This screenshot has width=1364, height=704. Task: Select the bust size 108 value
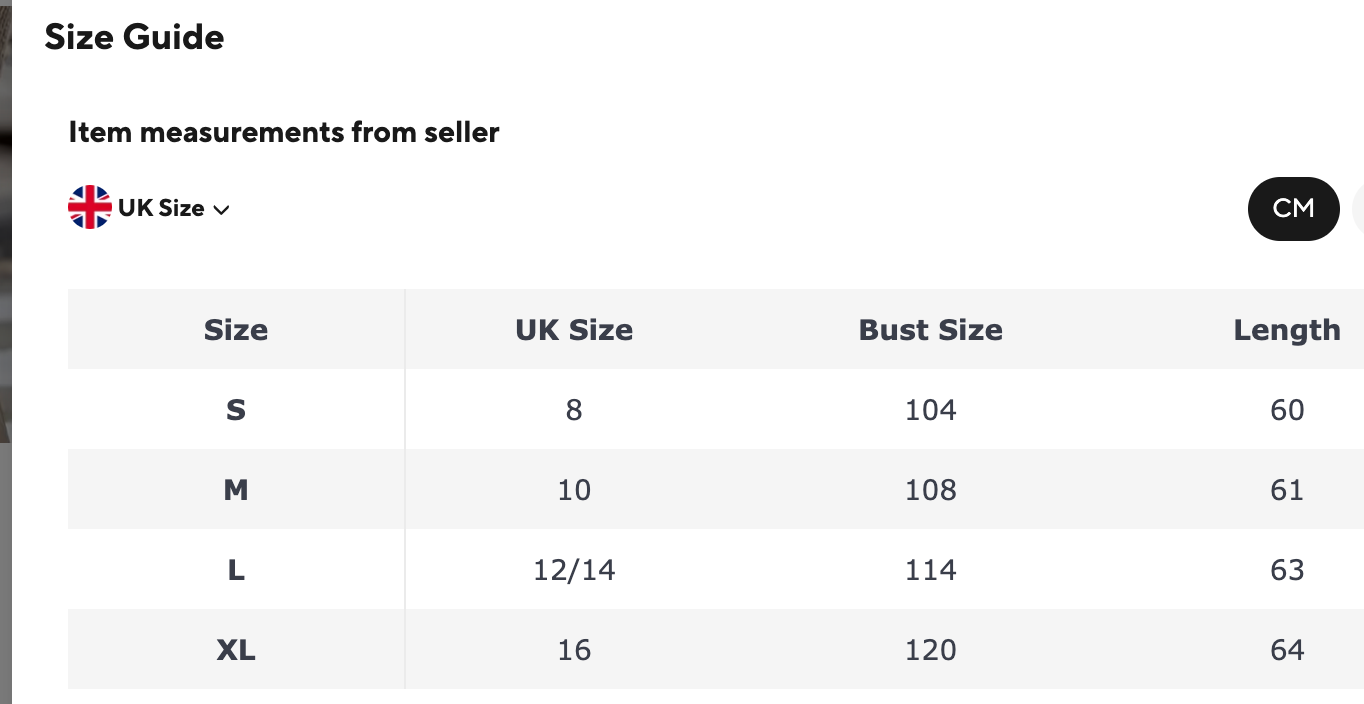point(930,490)
